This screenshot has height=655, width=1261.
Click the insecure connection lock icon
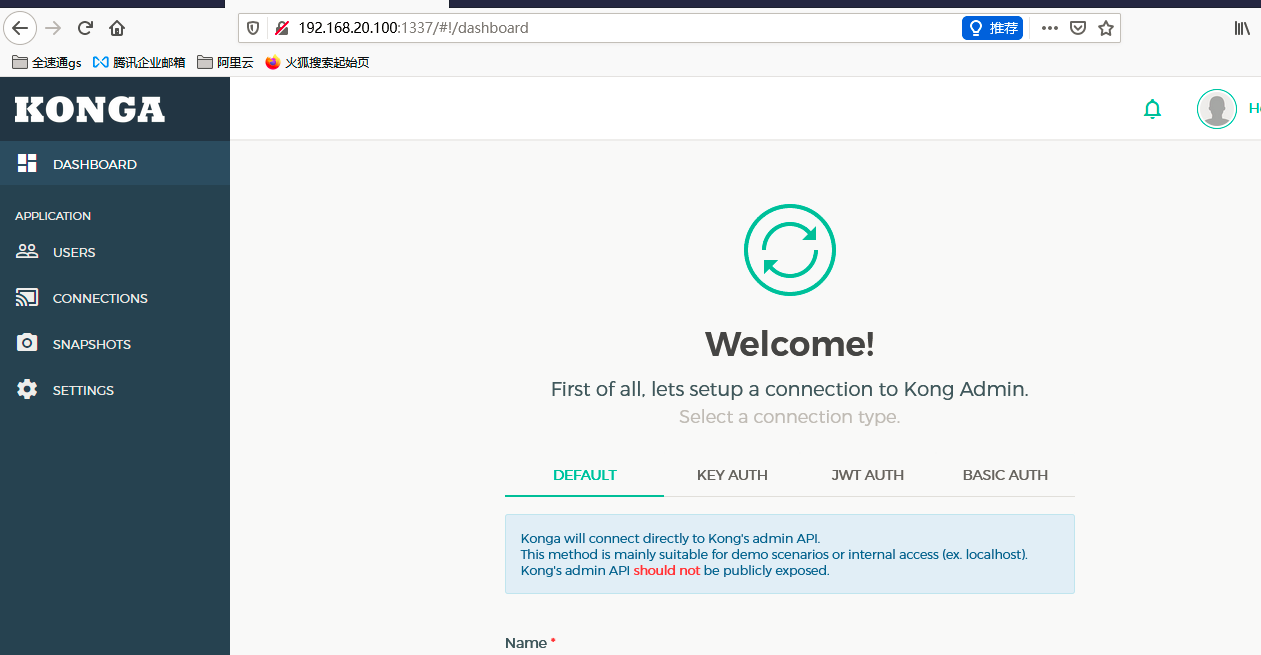[281, 28]
